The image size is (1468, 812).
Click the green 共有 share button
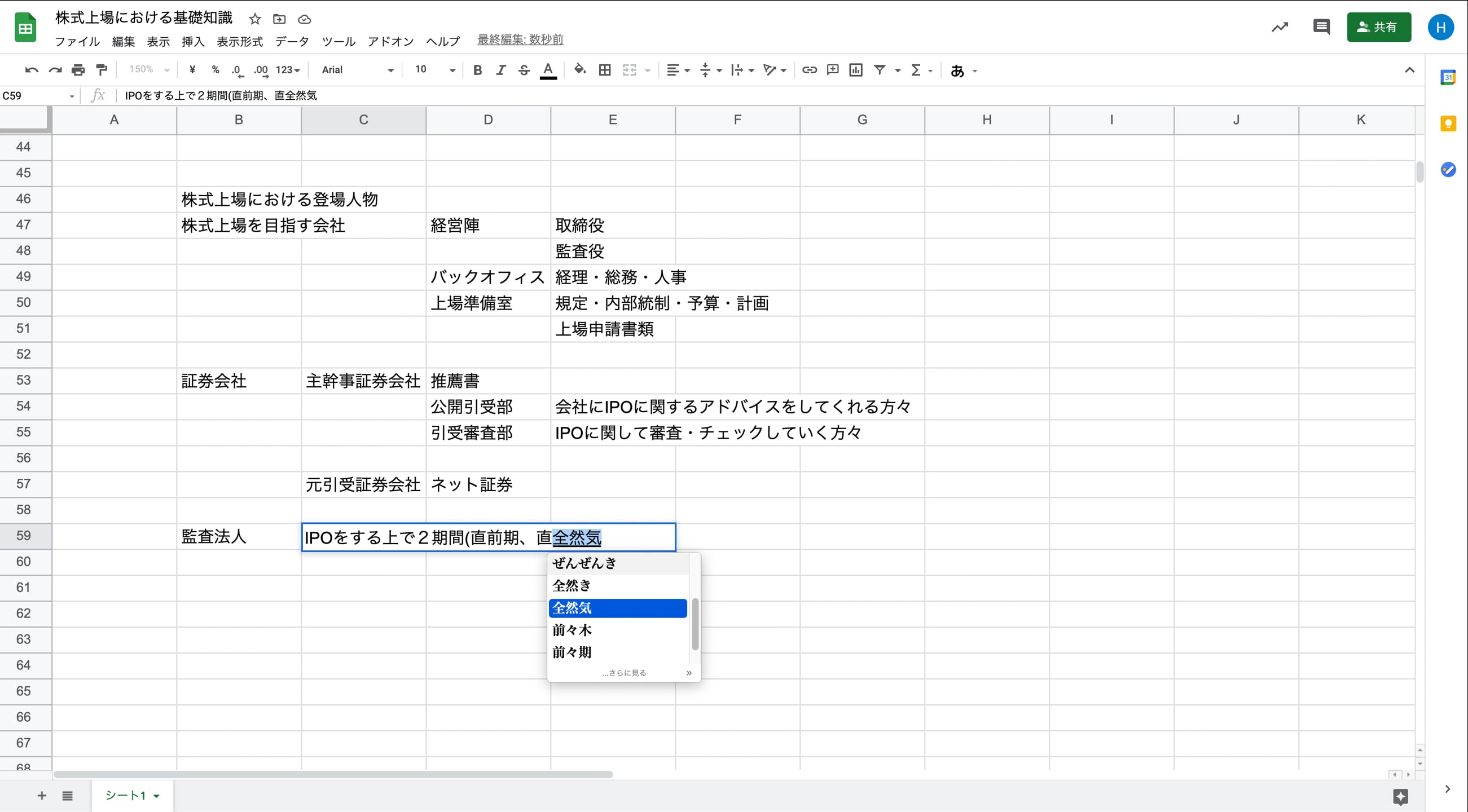click(1378, 27)
